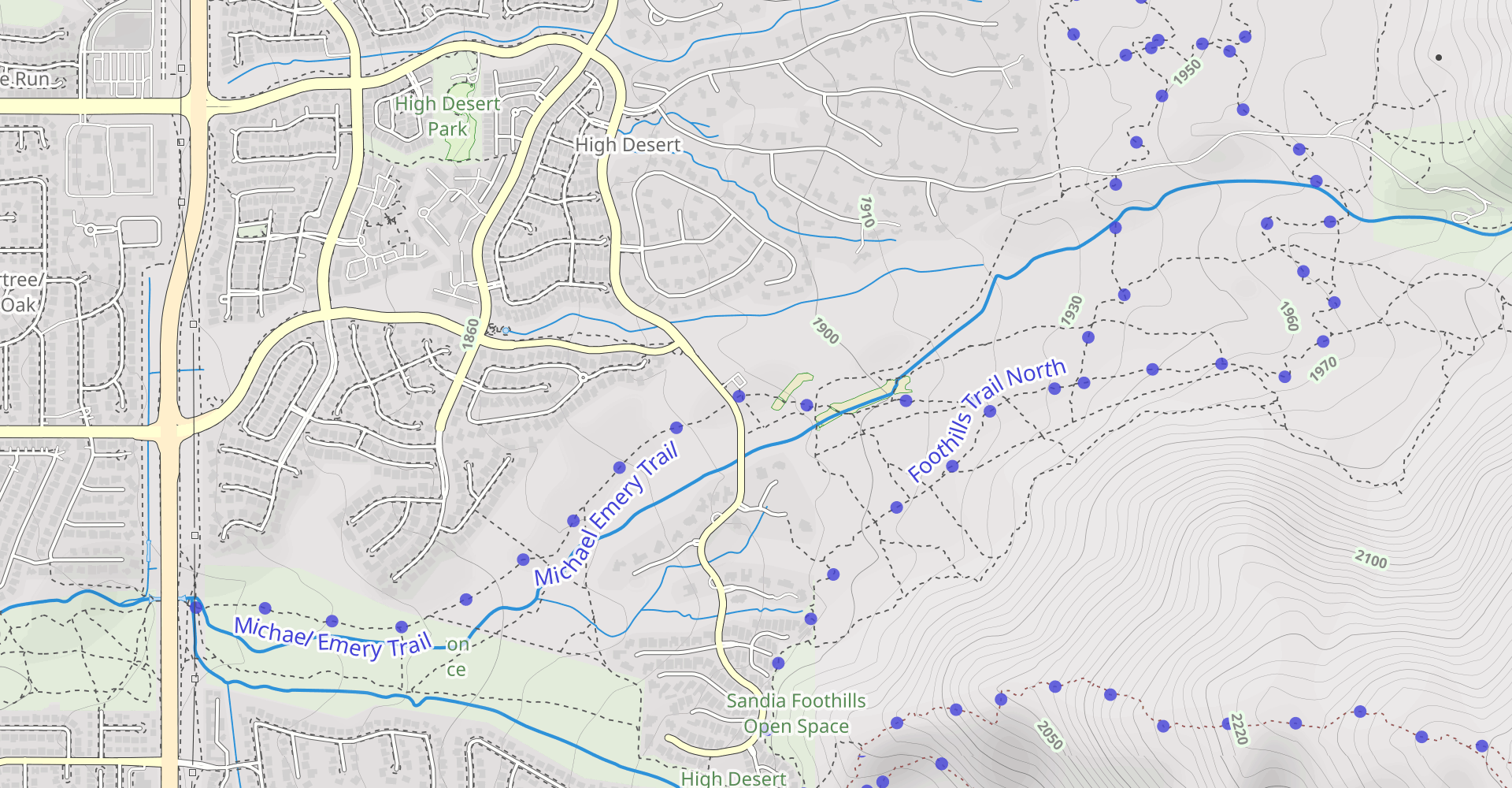The width and height of the screenshot is (1512, 788).
Task: Click the 2050 contour elevation label
Action: point(1049,734)
